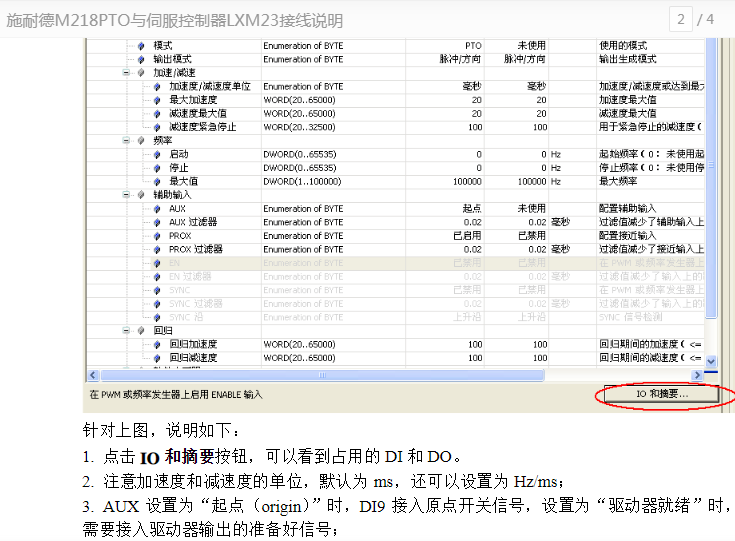This screenshot has height=541, width=735.
Task: Click the vertical scrollbar down arrow
Action: (x=712, y=360)
